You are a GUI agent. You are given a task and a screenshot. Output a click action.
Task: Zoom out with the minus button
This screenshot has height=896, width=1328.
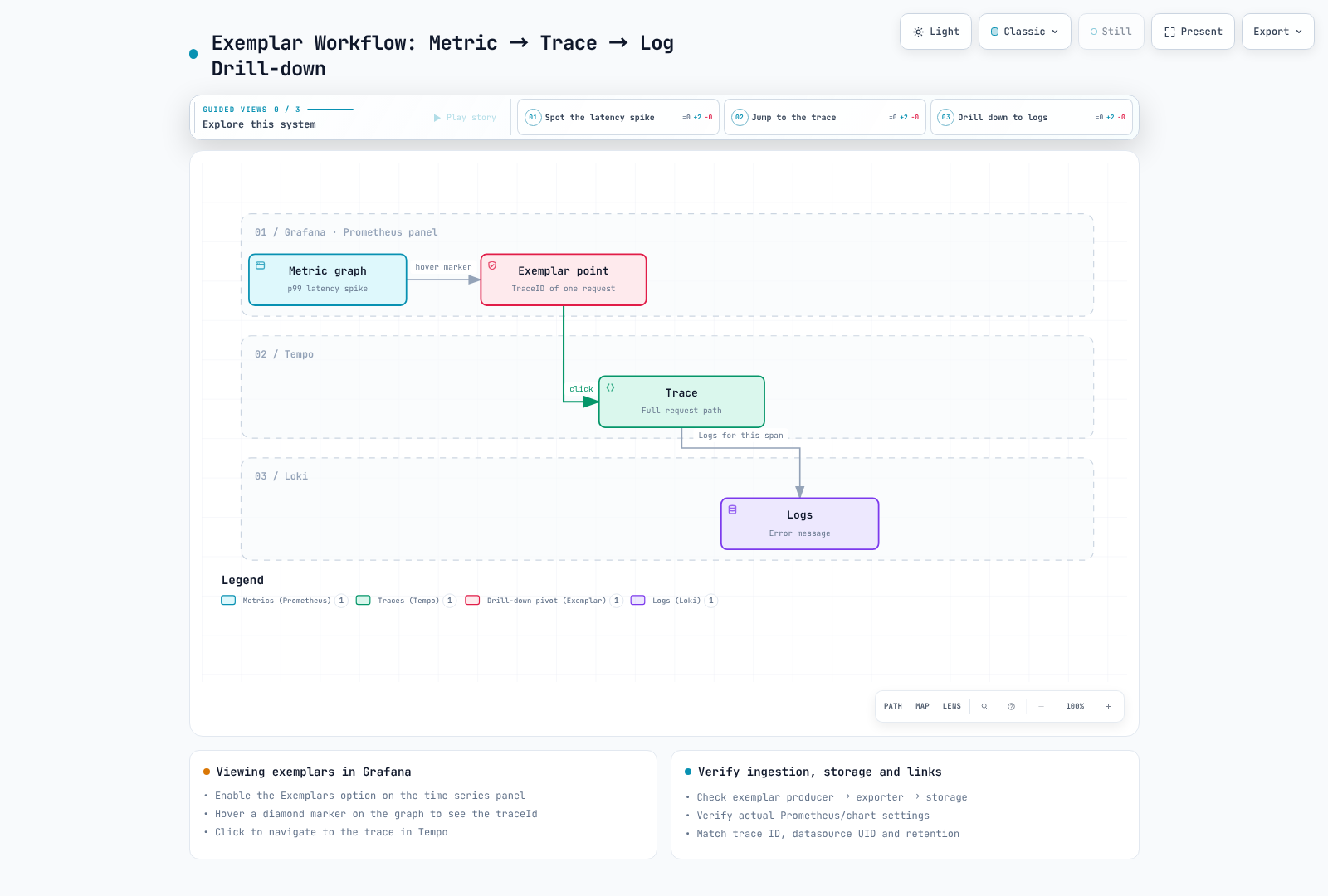tap(1042, 707)
